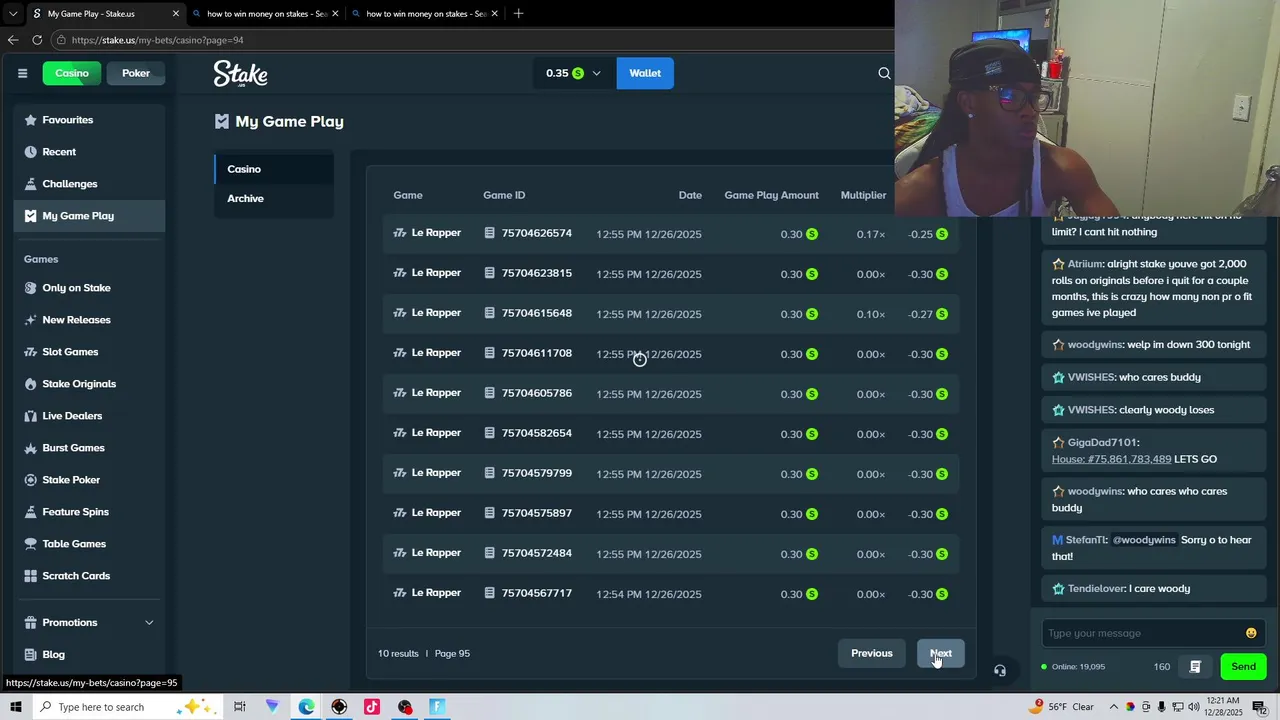Open Microsoft Edge from taskbar
The height and width of the screenshot is (720, 1280).
[306, 707]
